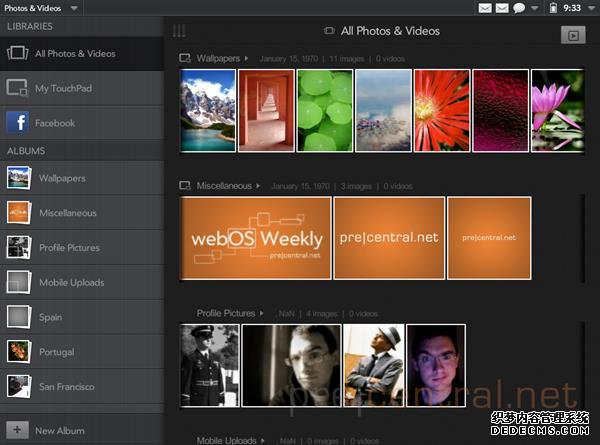The height and width of the screenshot is (445, 600).
Task: Open the San Francisco album in sidebar
Action: pos(82,386)
